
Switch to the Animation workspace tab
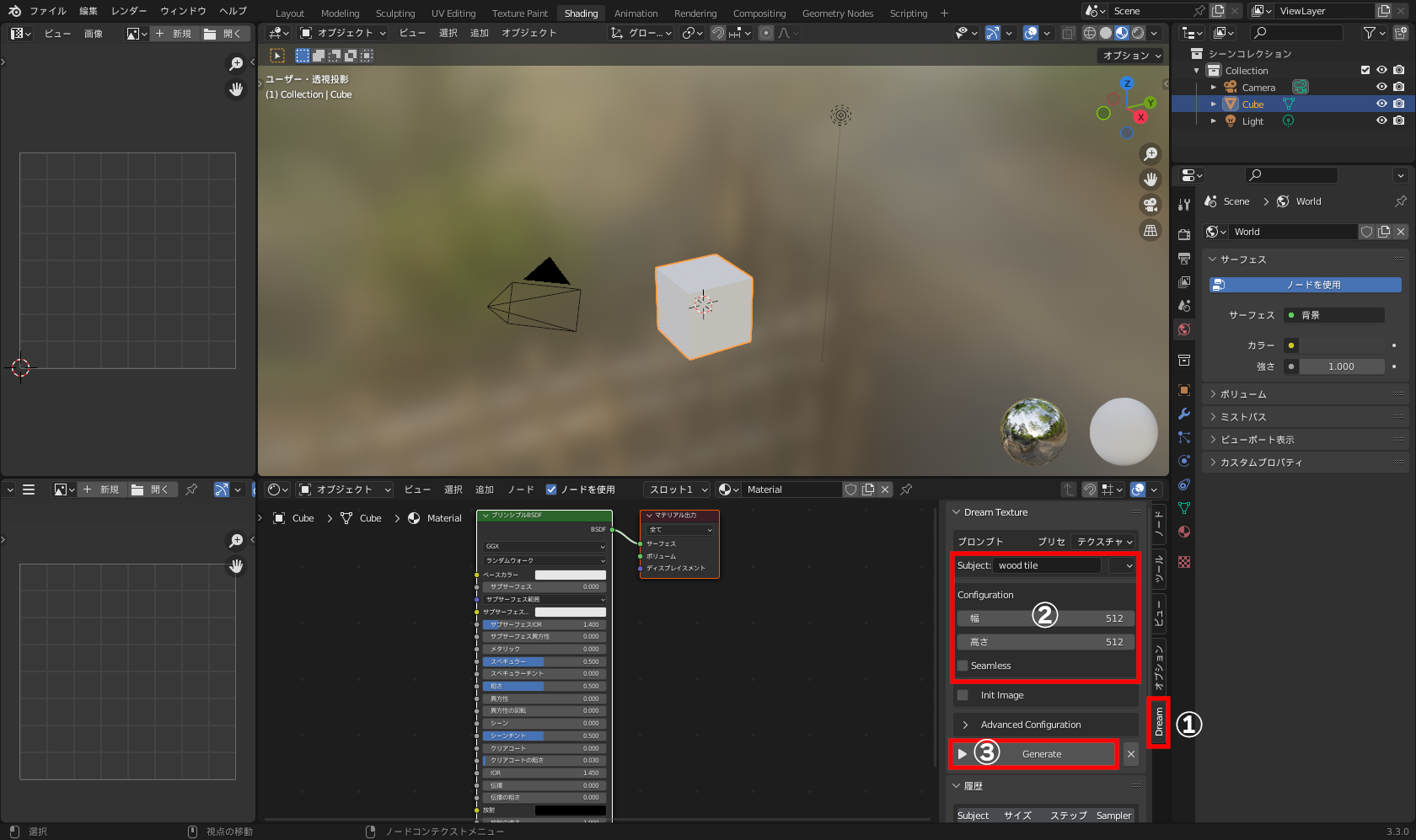click(636, 13)
